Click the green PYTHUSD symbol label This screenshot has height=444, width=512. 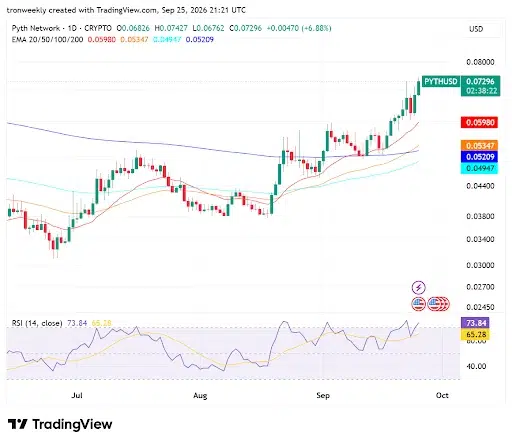point(441,81)
